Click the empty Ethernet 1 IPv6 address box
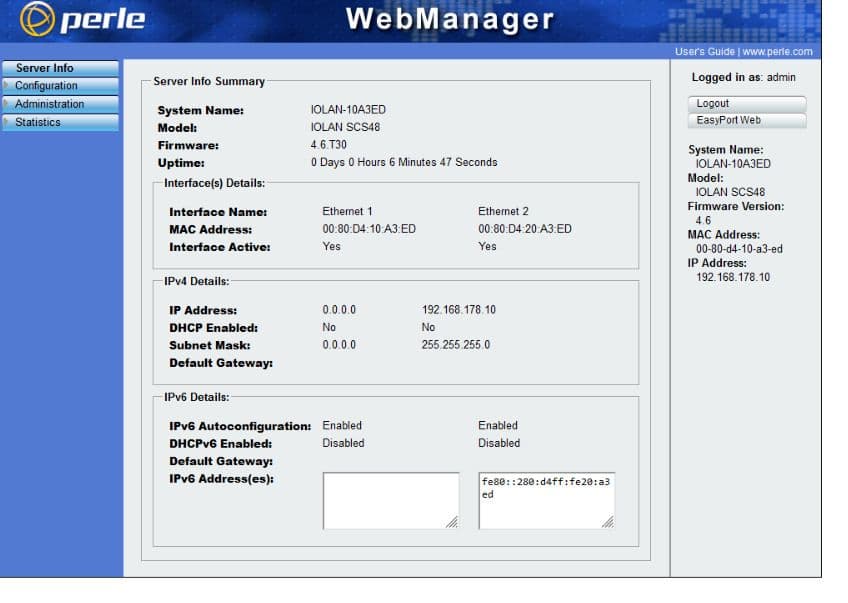This screenshot has height=603, width=848. click(384, 500)
